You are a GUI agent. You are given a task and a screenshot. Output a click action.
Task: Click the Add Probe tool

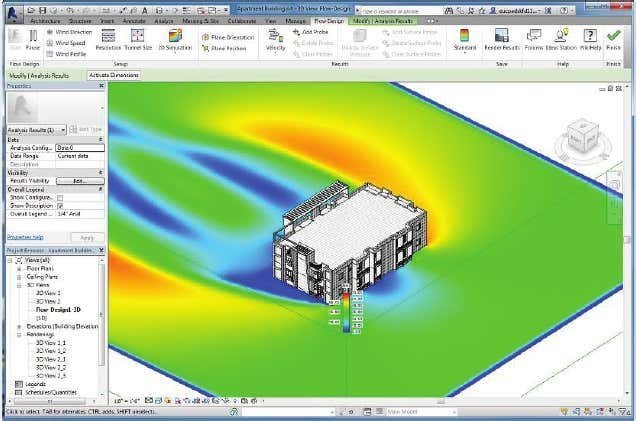click(314, 32)
